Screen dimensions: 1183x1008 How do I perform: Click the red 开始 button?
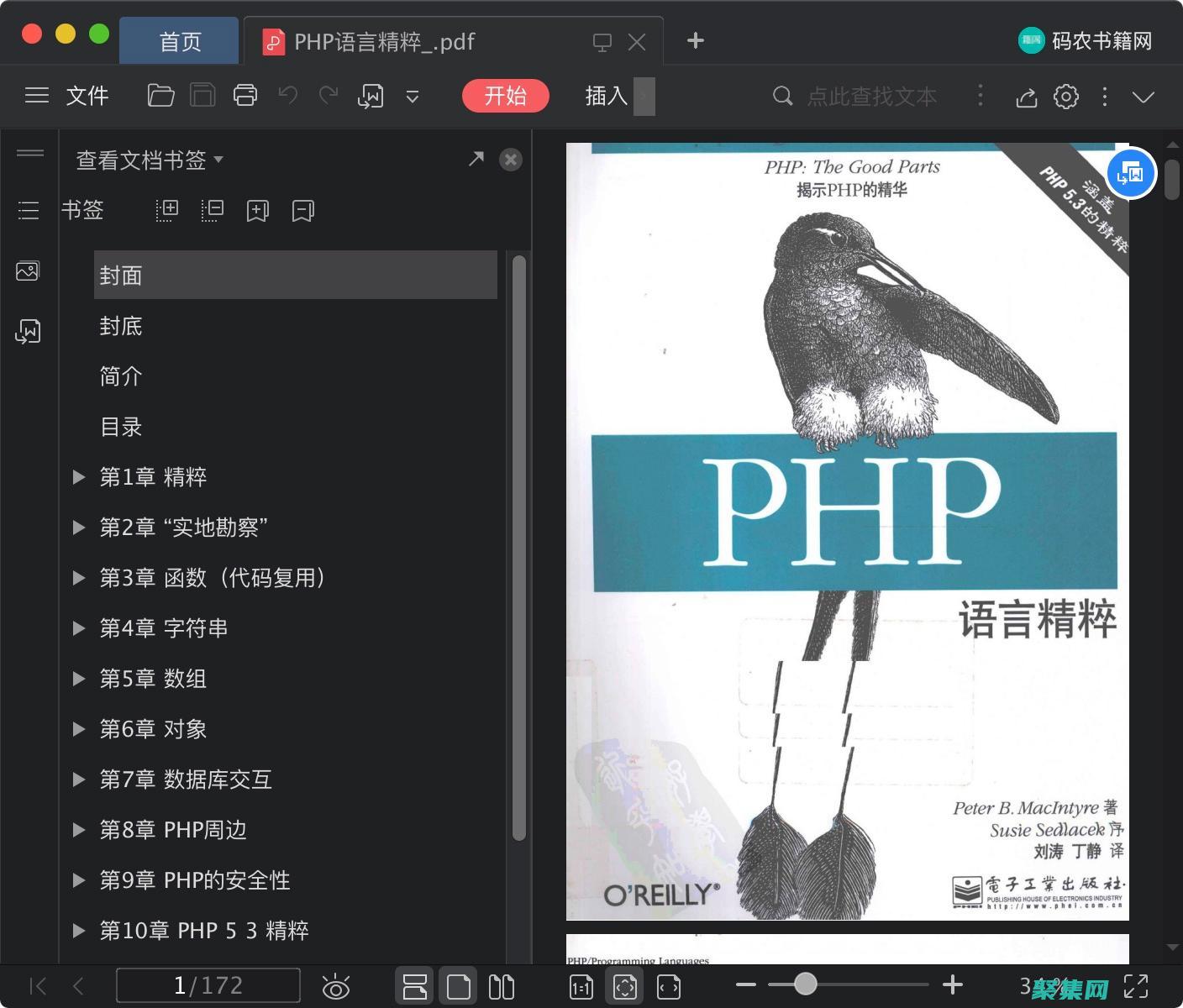pyautogui.click(x=505, y=96)
